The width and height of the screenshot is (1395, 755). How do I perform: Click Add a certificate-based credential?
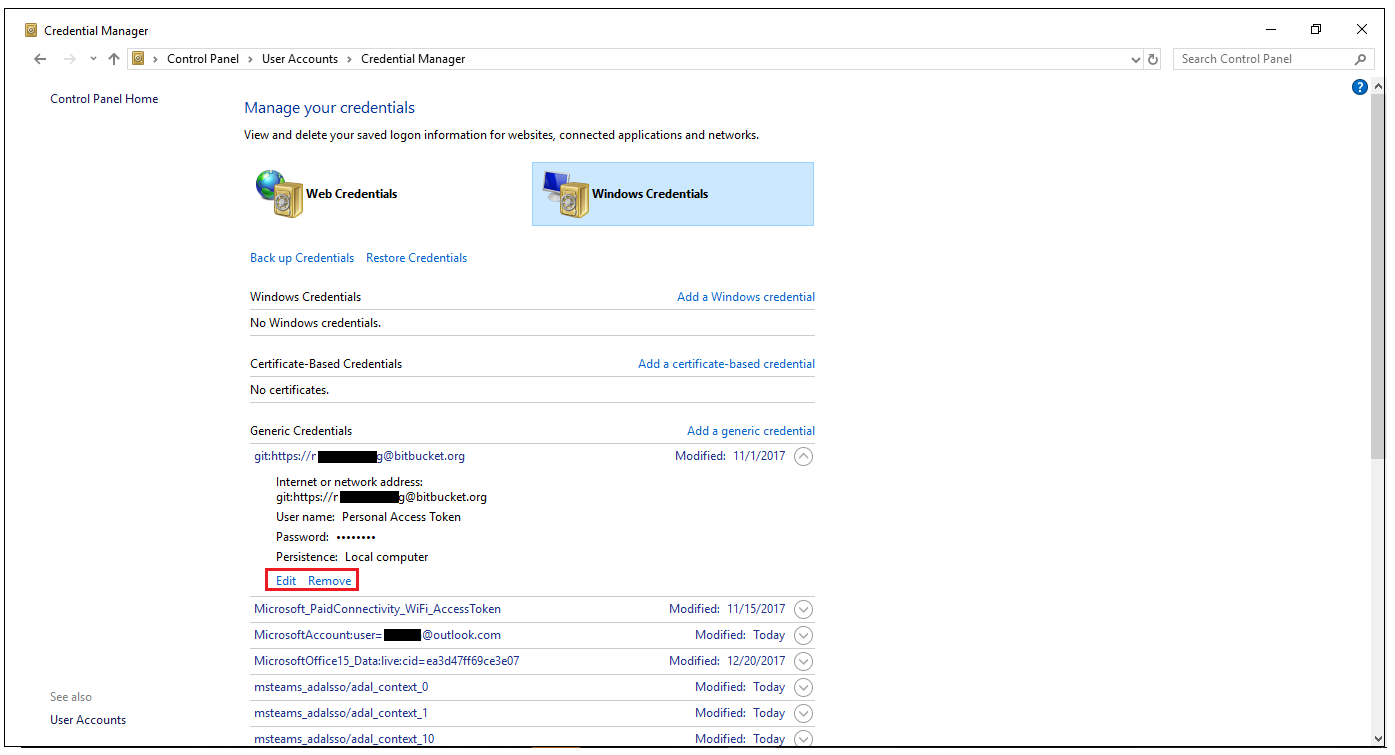pyautogui.click(x=727, y=364)
